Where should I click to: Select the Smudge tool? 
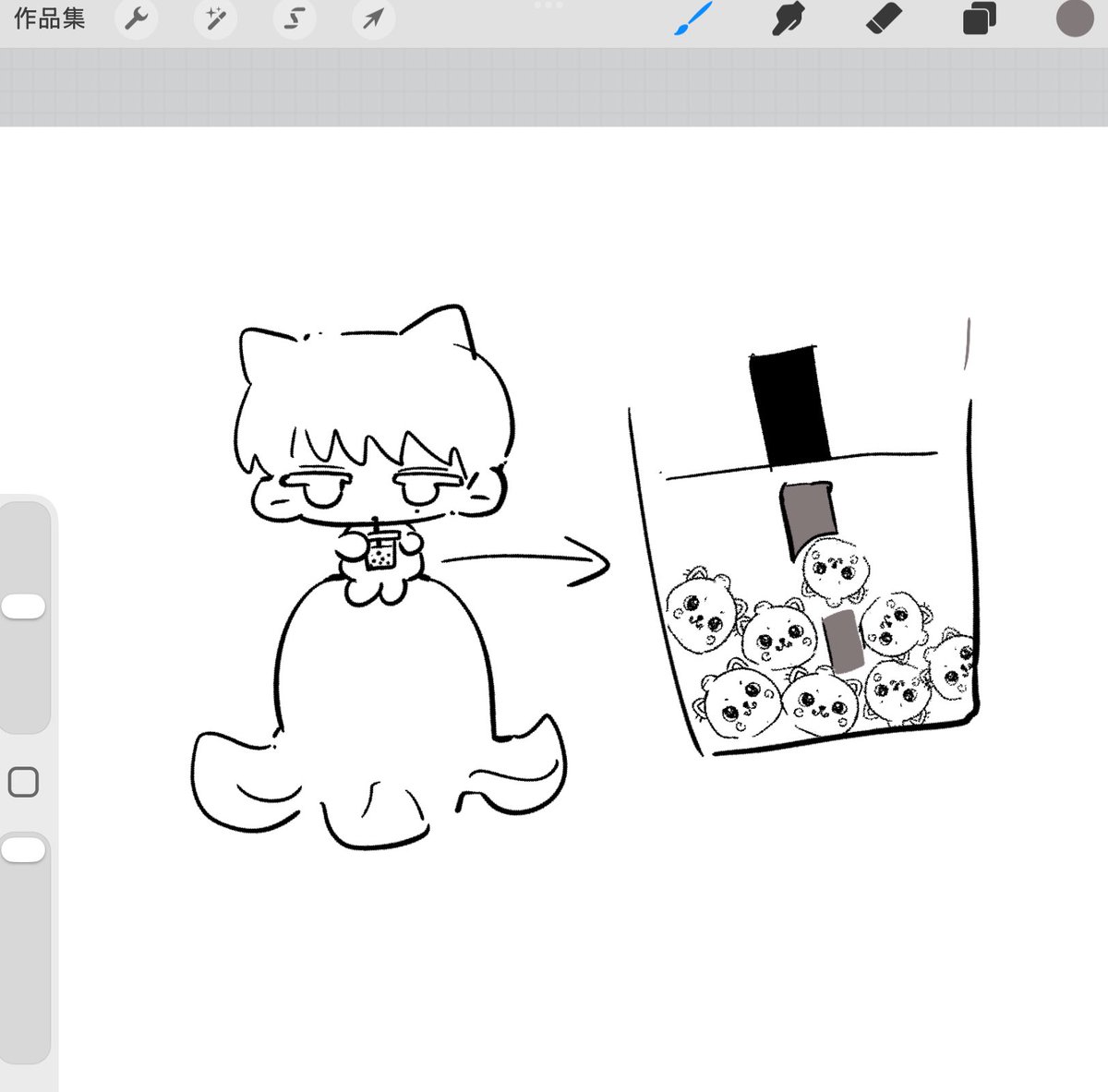click(788, 18)
